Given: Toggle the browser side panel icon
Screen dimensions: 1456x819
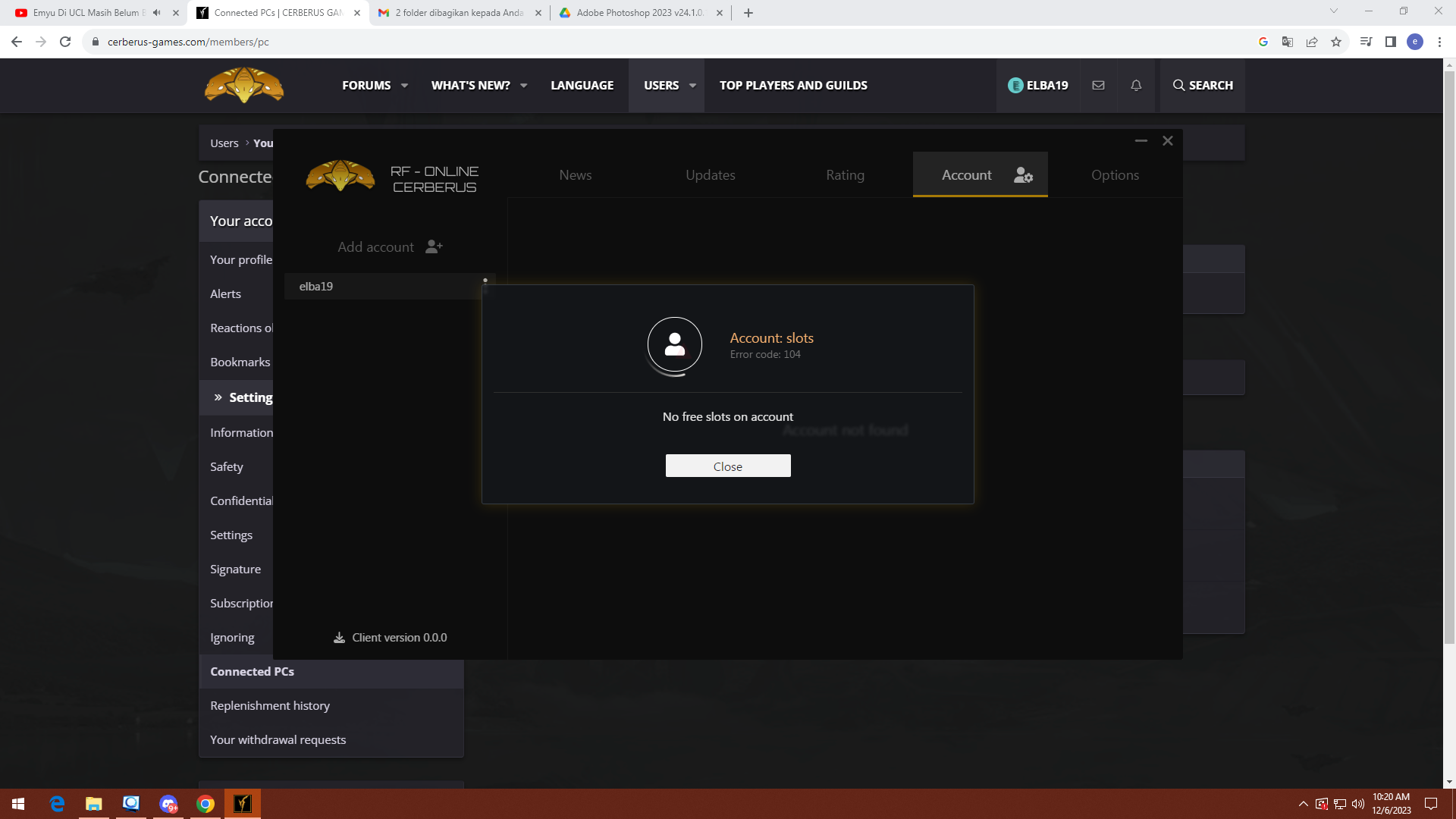Looking at the screenshot, I should [x=1391, y=42].
